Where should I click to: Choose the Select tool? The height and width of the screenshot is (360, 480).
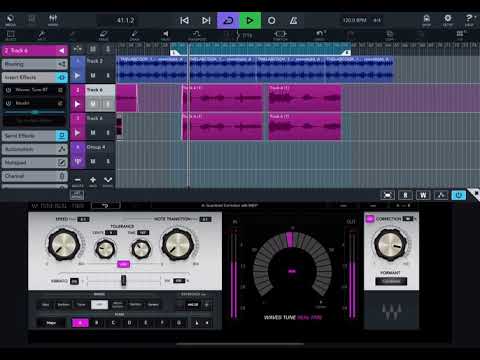(10, 35)
